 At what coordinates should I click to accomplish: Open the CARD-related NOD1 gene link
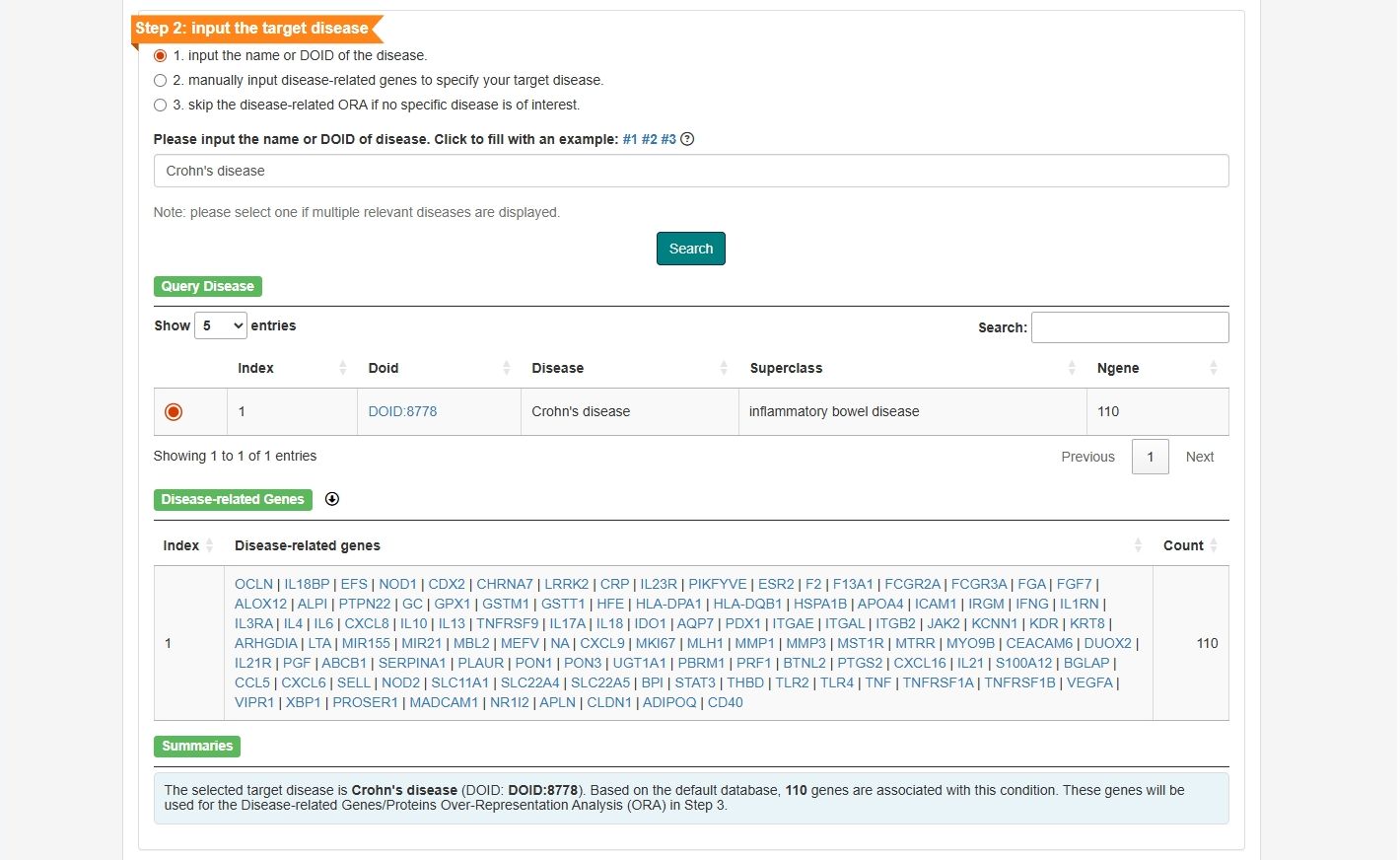click(x=397, y=584)
